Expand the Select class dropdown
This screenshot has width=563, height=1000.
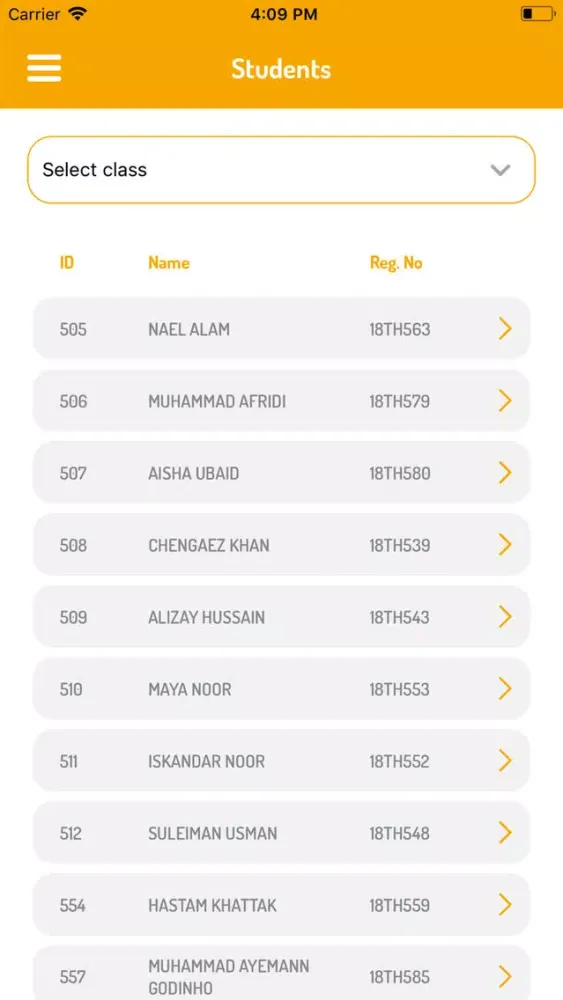point(281,170)
